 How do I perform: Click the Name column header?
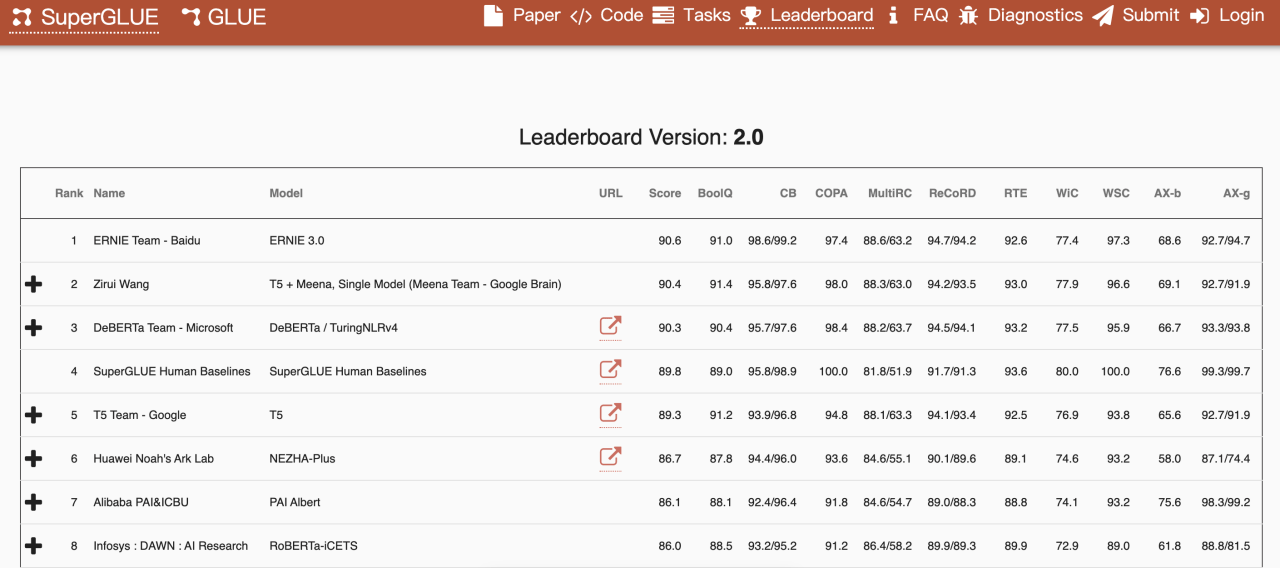pyautogui.click(x=109, y=193)
